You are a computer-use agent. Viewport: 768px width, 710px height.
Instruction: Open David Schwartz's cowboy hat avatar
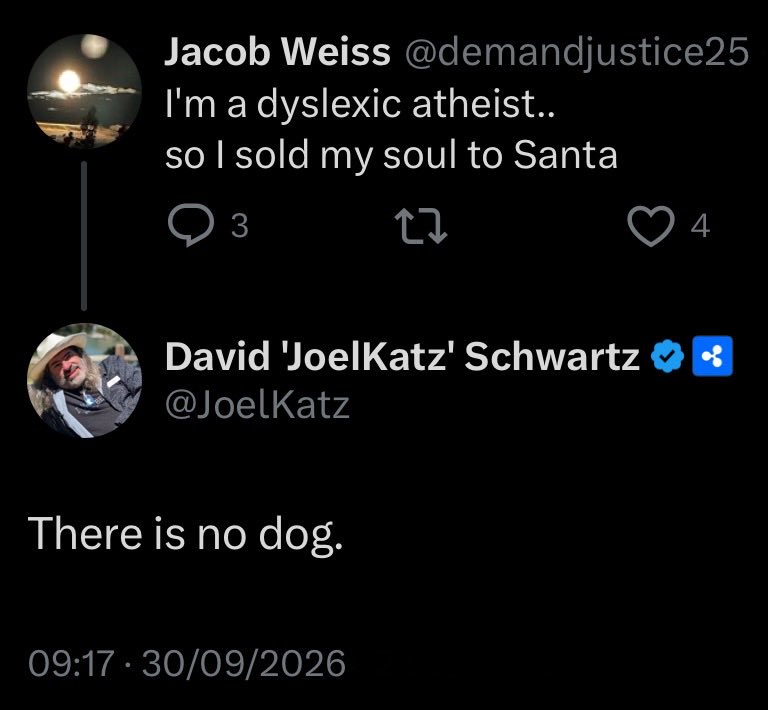84,380
